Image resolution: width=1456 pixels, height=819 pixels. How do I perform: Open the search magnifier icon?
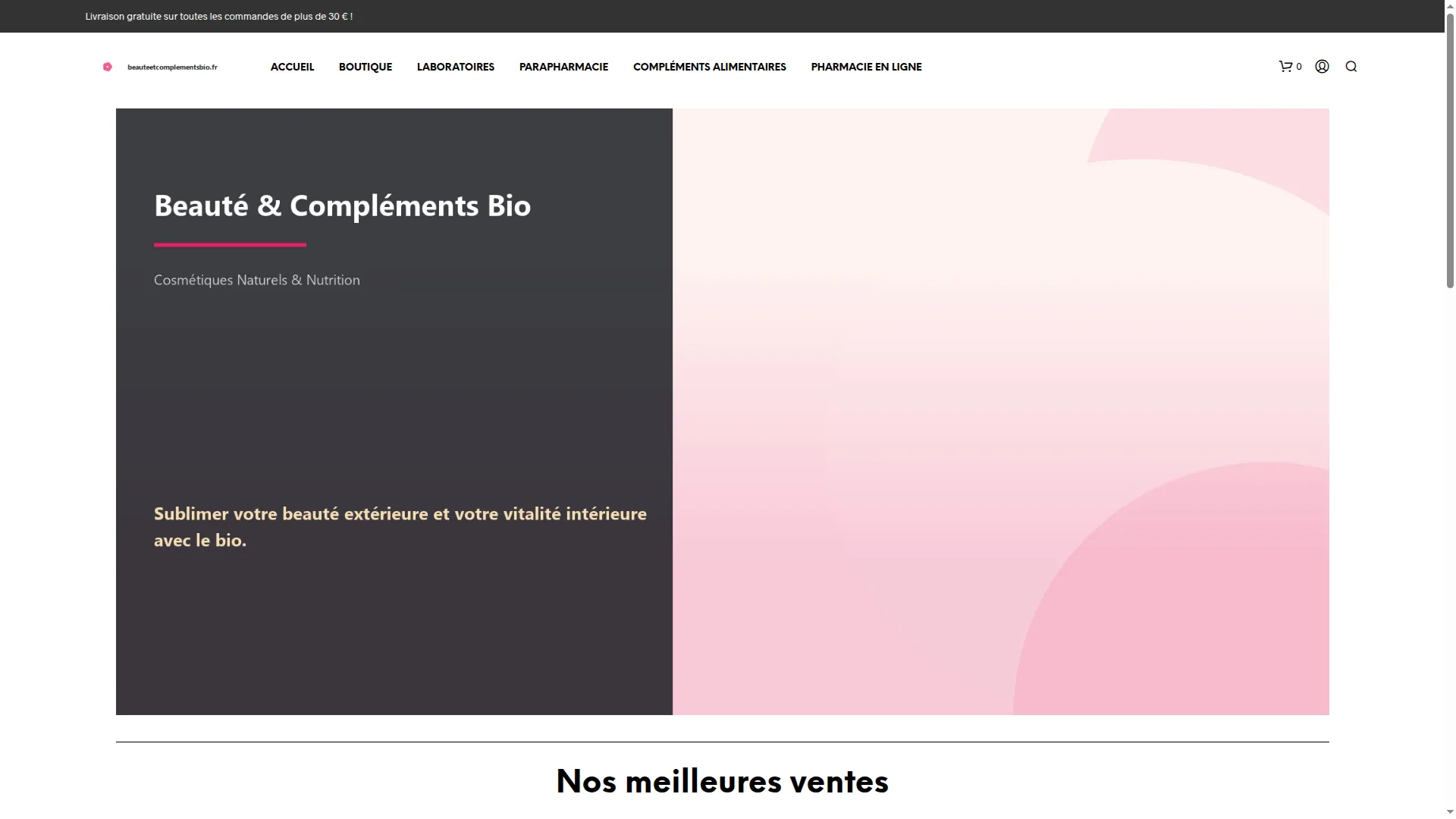(x=1351, y=67)
